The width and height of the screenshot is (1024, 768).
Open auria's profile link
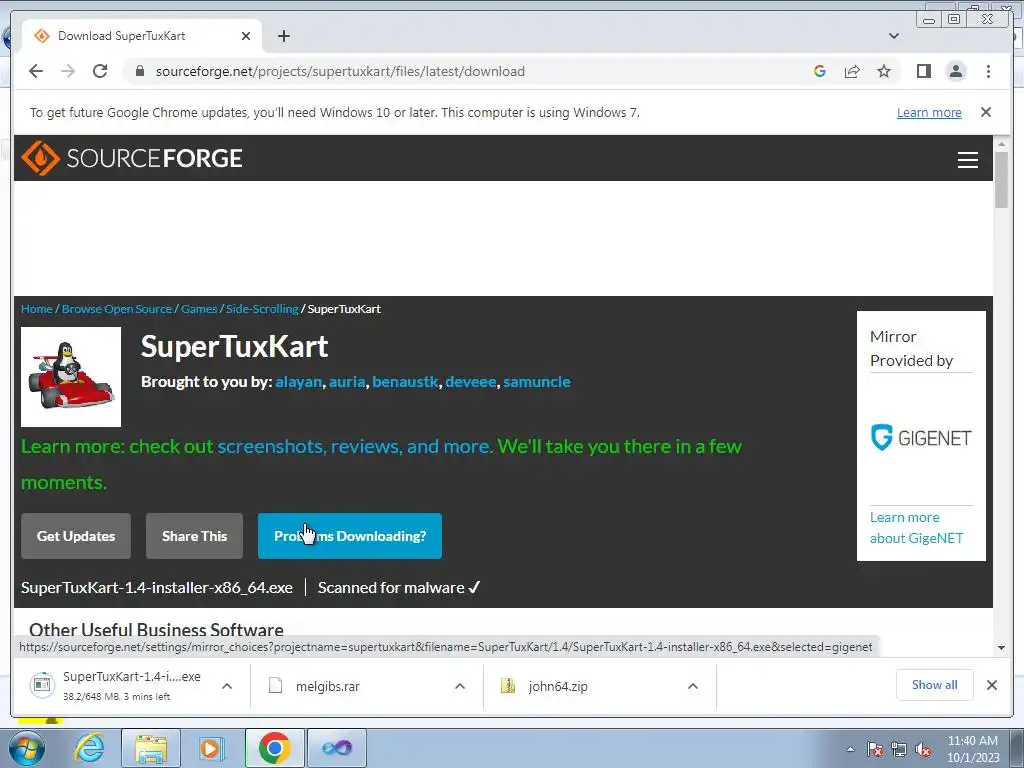click(347, 381)
